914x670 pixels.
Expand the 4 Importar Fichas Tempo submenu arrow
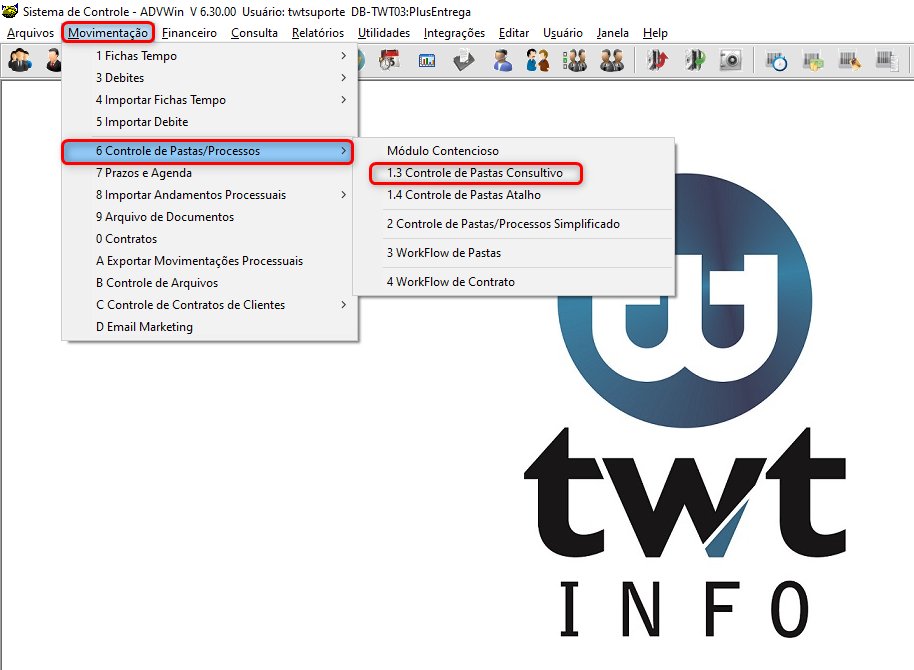tap(343, 100)
